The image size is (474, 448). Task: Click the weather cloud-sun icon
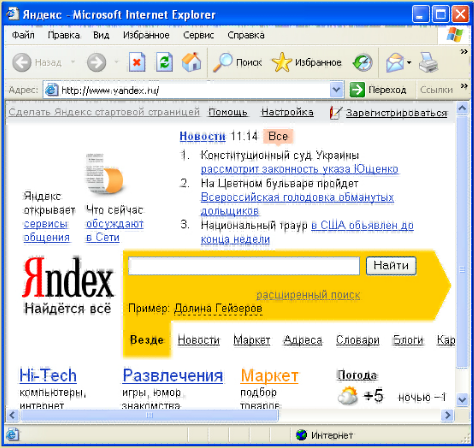click(348, 396)
